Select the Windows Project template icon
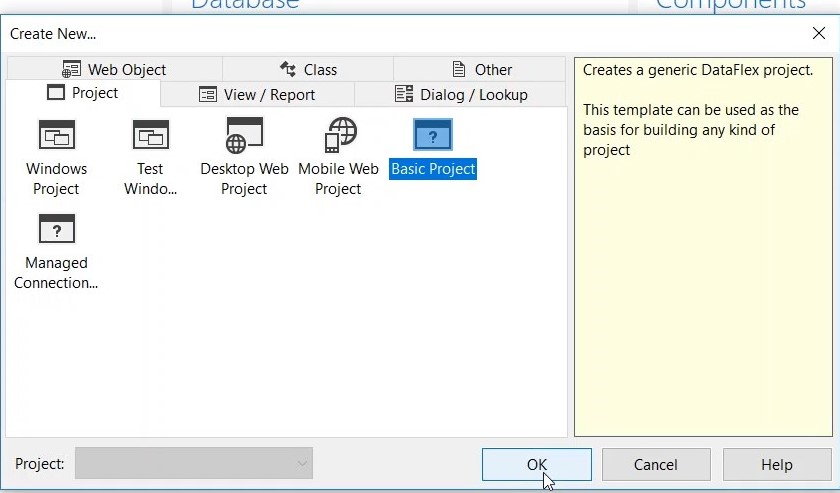The image size is (840, 493). 56,135
